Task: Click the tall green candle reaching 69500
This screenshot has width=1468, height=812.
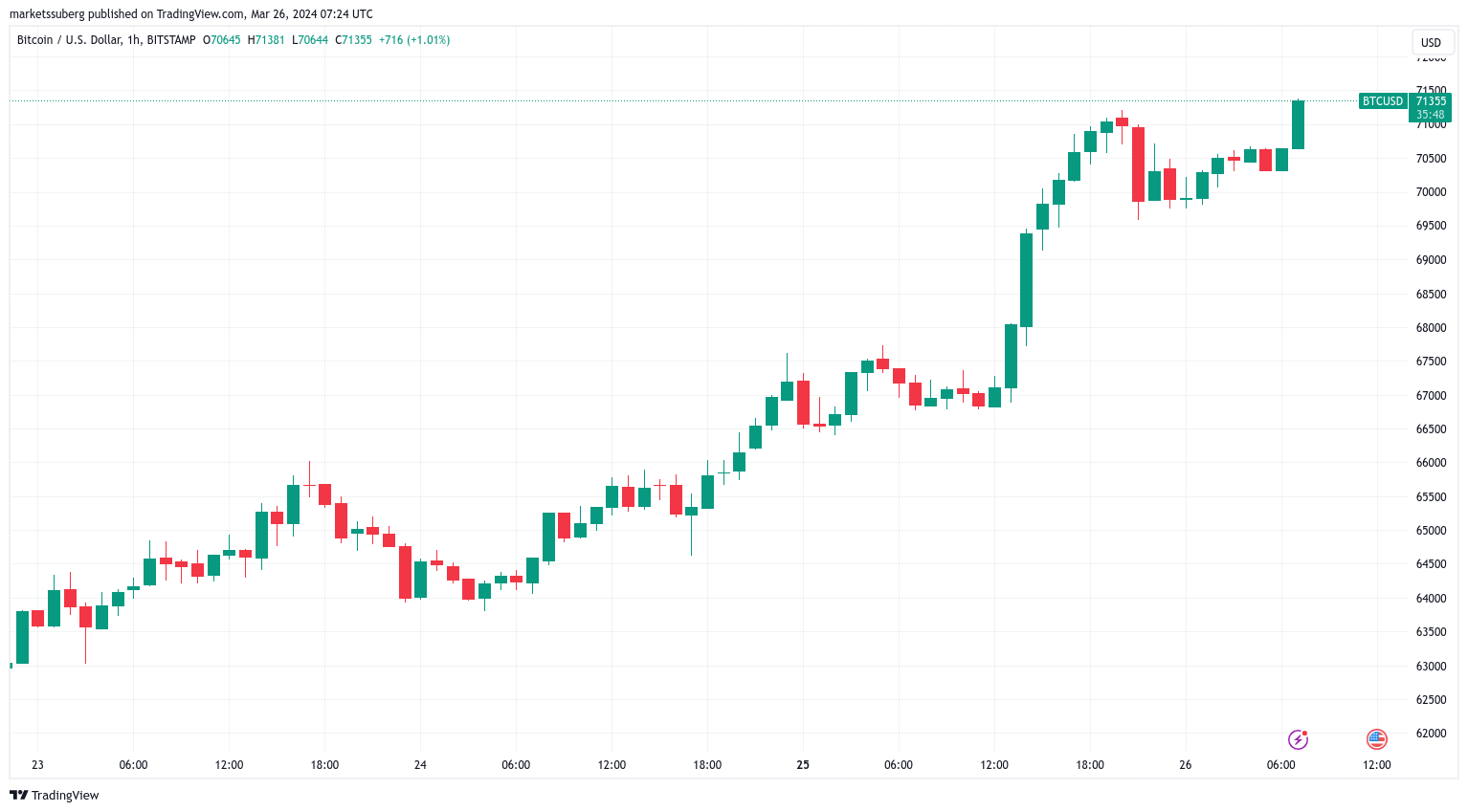Action: tap(1026, 279)
